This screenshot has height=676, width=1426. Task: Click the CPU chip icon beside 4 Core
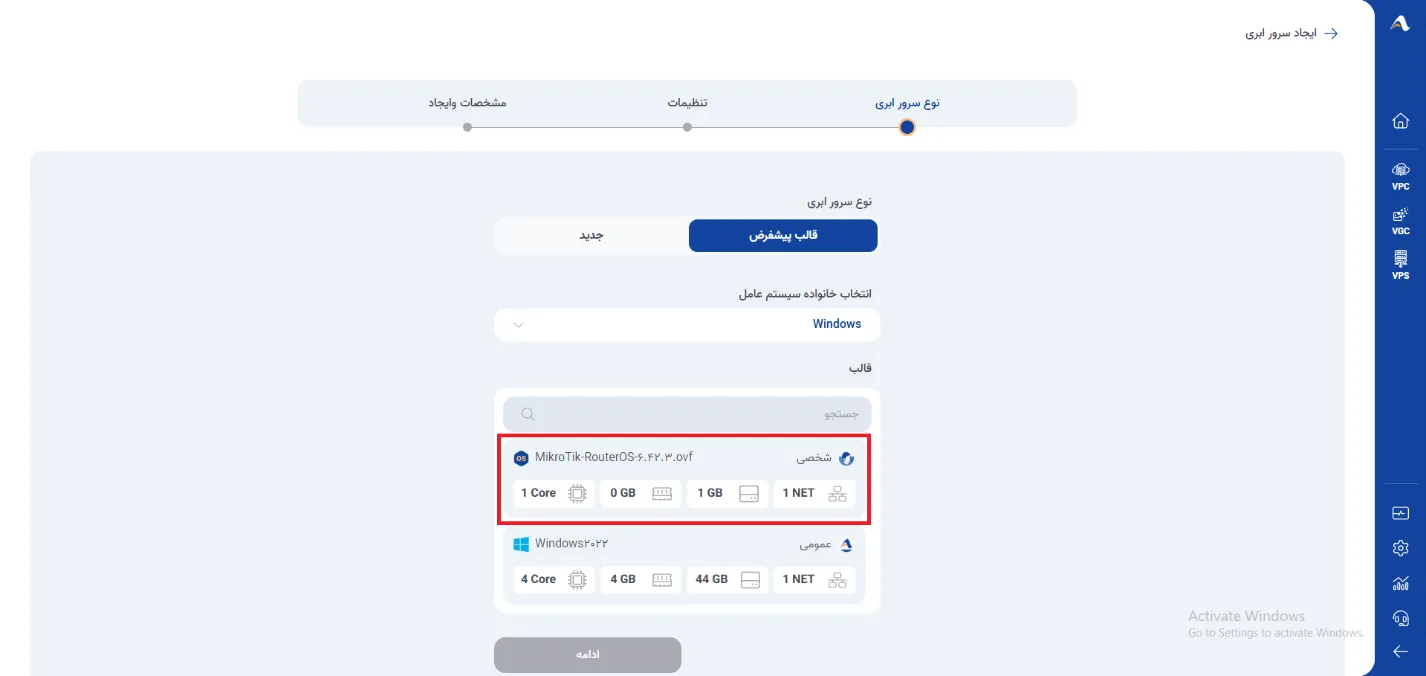pyautogui.click(x=577, y=579)
